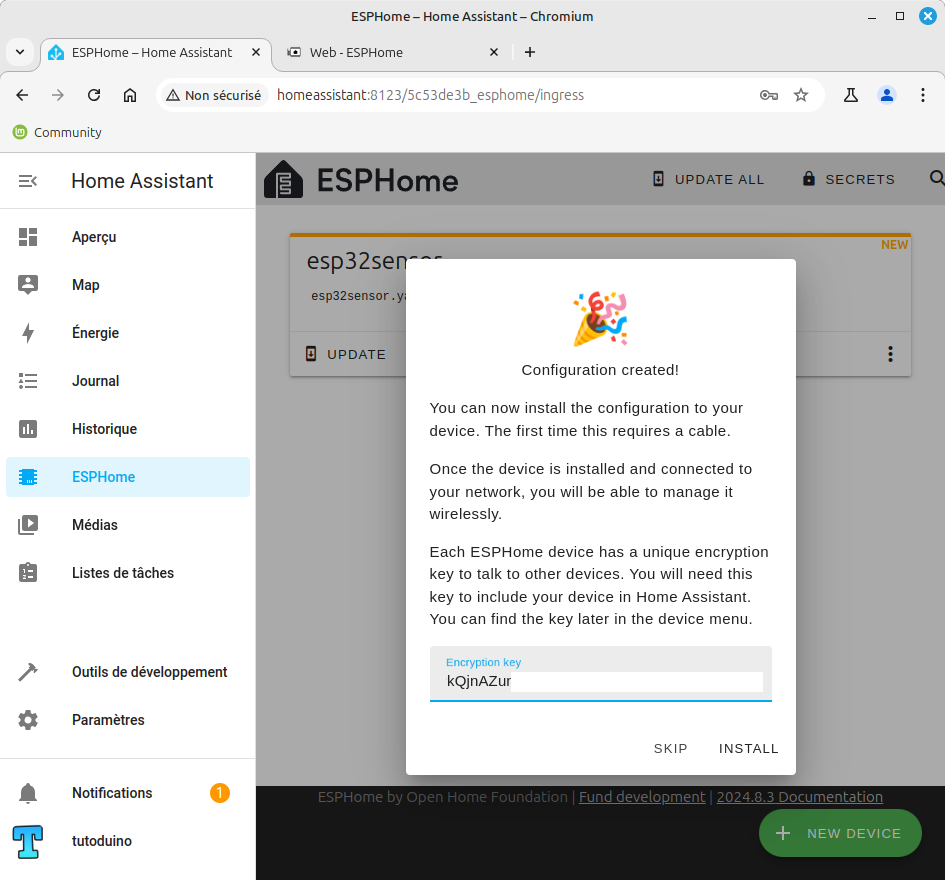945x880 pixels.
Task: Reload the current page
Action: click(x=94, y=95)
